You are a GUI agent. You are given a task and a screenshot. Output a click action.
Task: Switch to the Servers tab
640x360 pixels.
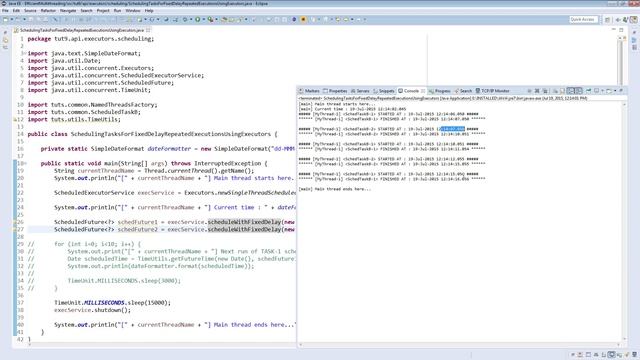point(360,91)
